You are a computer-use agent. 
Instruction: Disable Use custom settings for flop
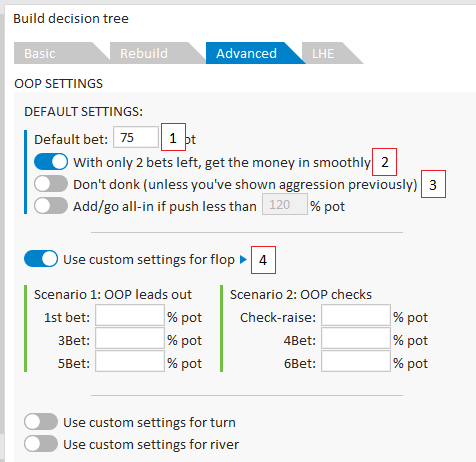click(41, 259)
